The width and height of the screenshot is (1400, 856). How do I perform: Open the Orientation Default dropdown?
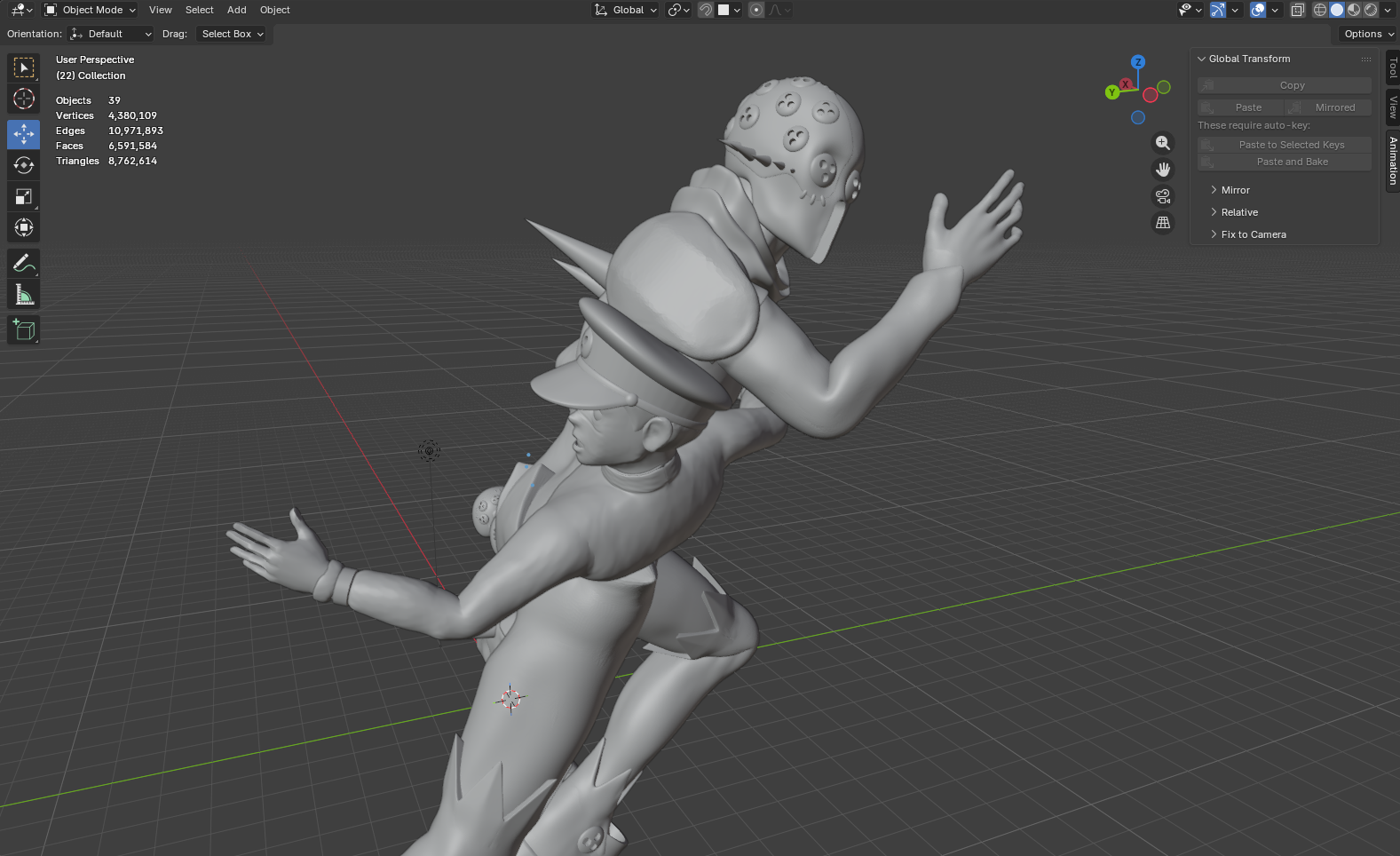tap(111, 34)
